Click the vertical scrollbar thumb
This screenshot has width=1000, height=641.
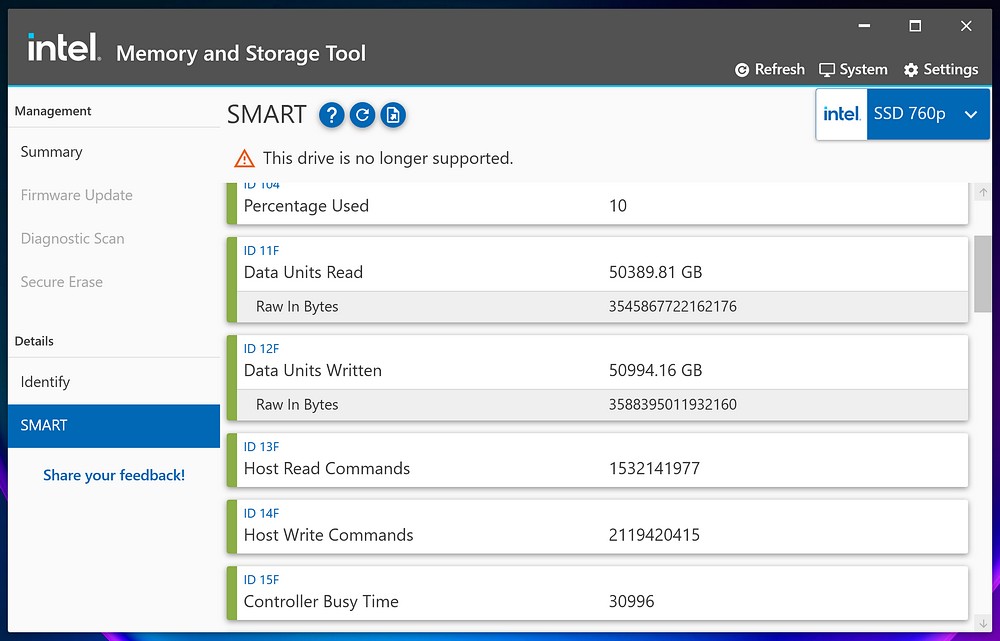click(x=983, y=274)
